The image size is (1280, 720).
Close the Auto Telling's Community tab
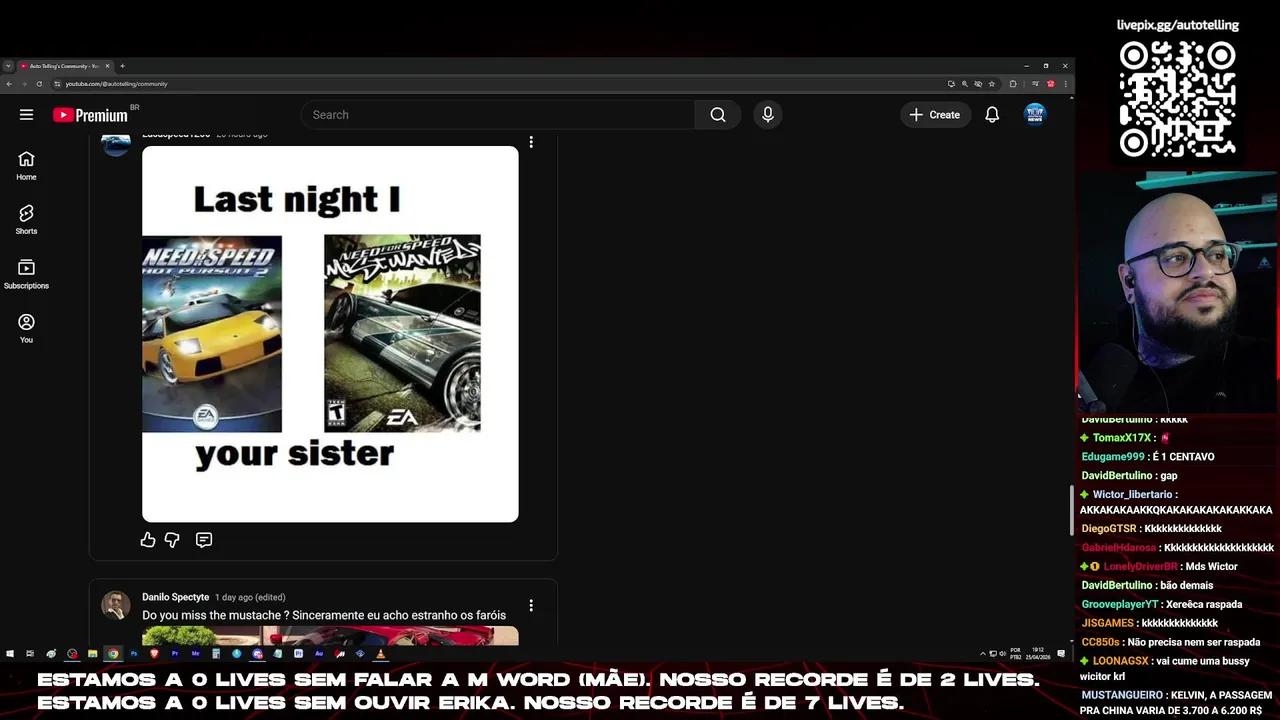(x=107, y=66)
